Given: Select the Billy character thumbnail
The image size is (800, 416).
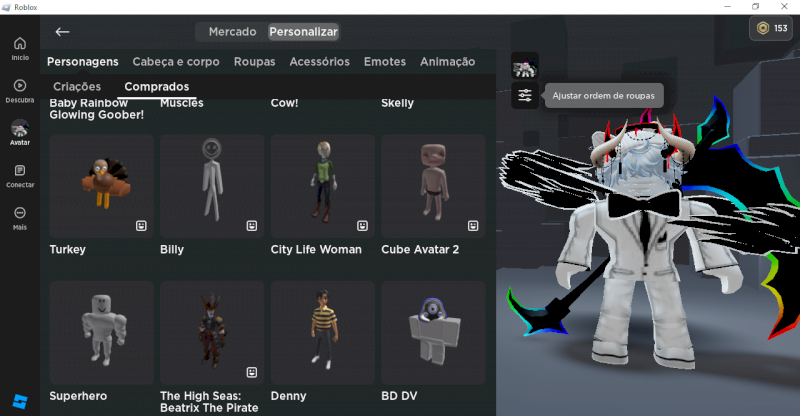Looking at the screenshot, I should click(x=212, y=186).
